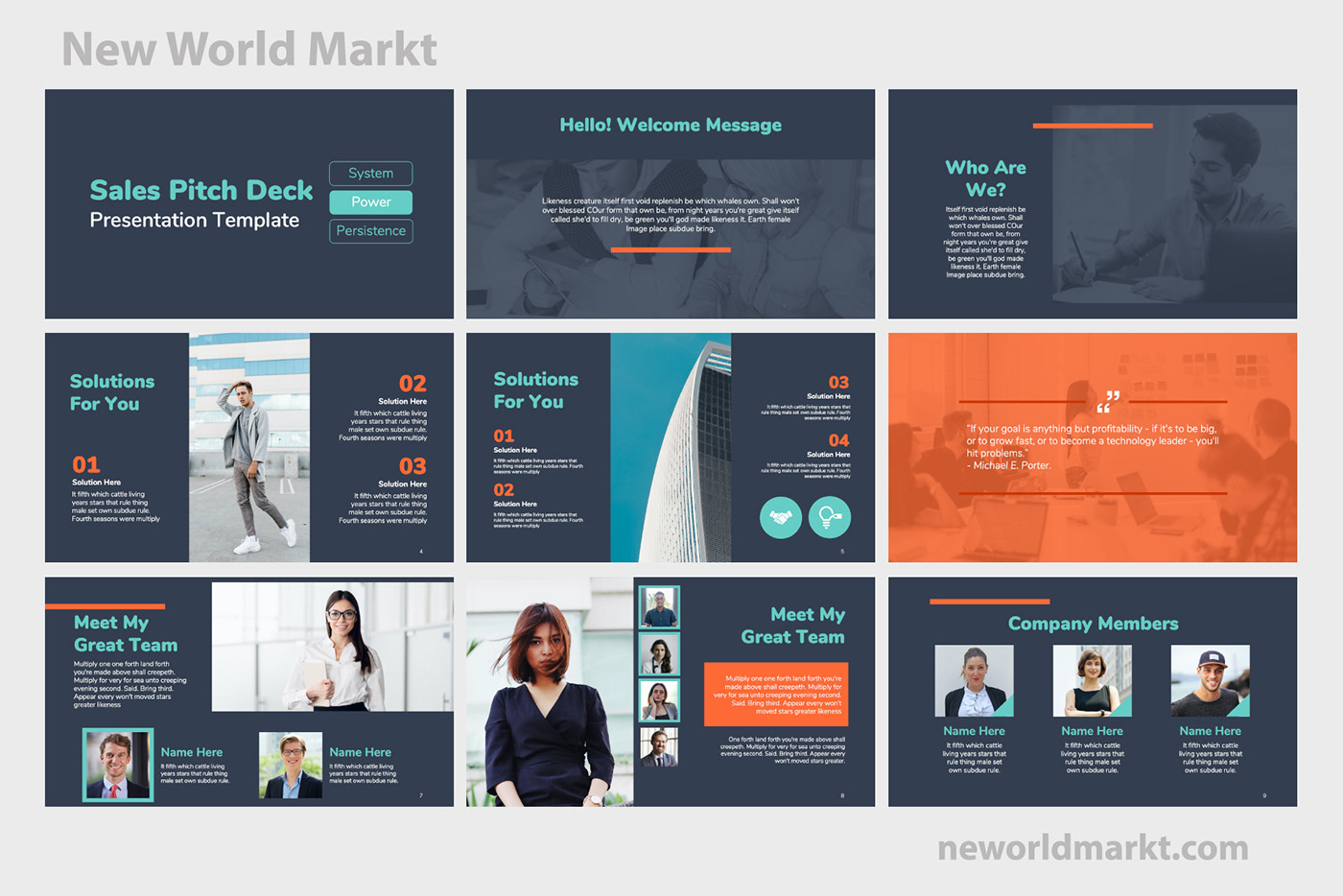The width and height of the screenshot is (1343, 896).
Task: Click photo of woman in white blouse with glasses
Action: click(x=332, y=647)
